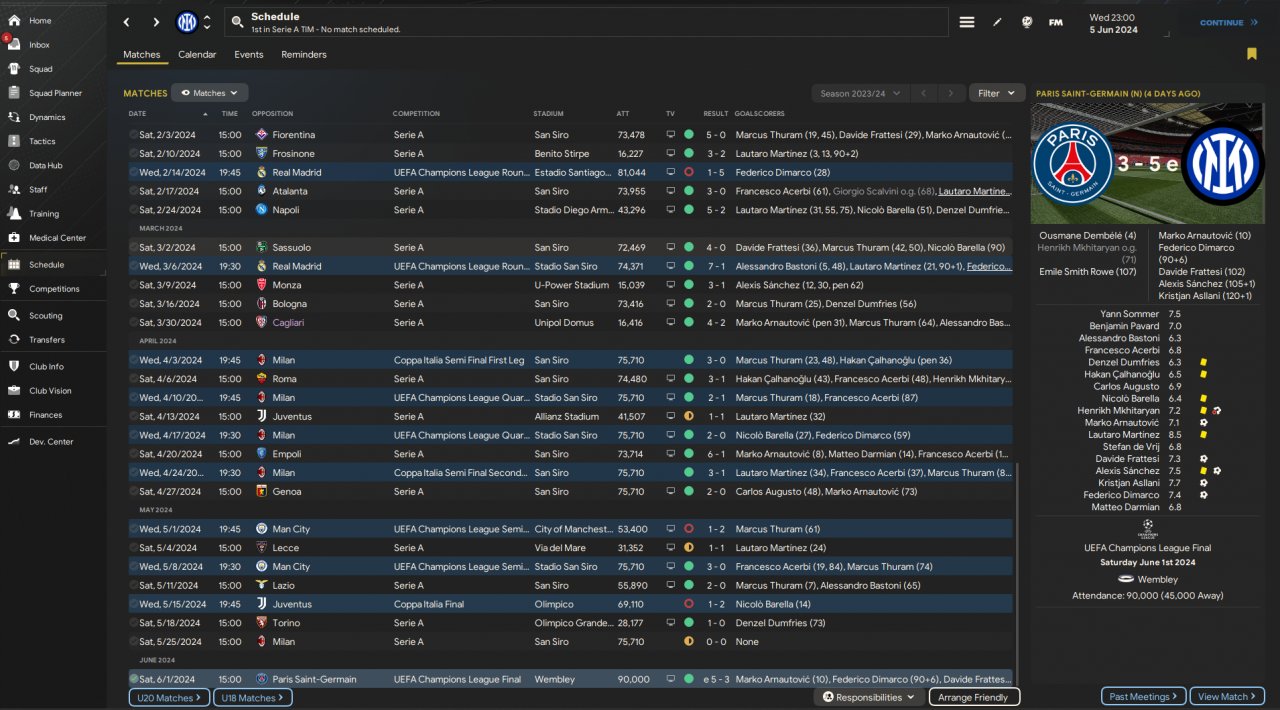The image size is (1280, 710).
Task: Open the hamburger menu icon
Action: coord(967,22)
